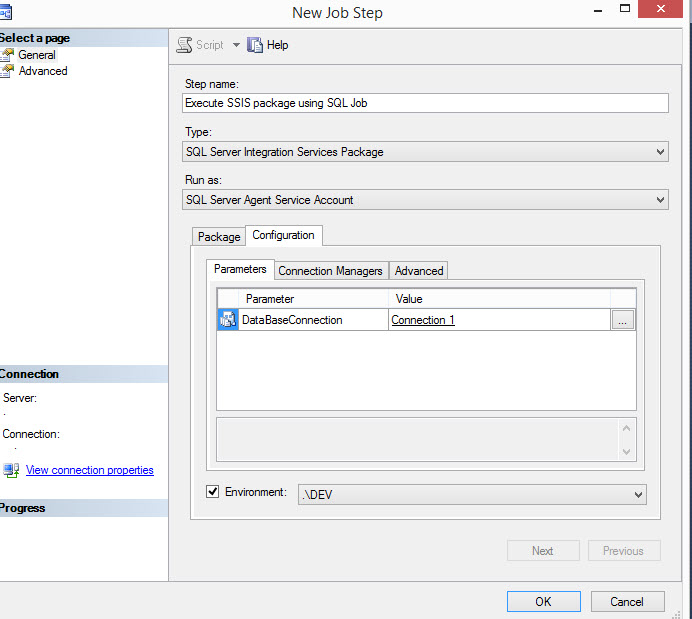This screenshot has height=619, width=692.
Task: Switch to the Parameters tab
Action: tap(240, 269)
